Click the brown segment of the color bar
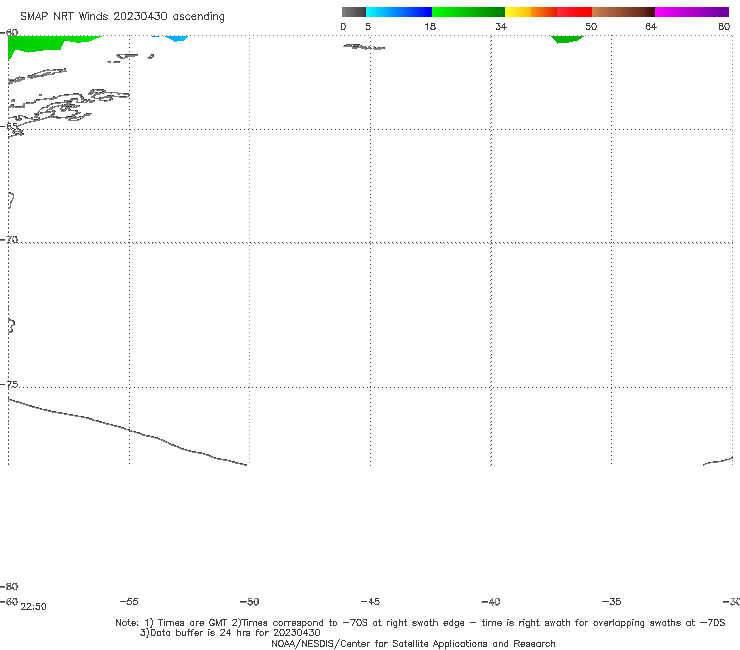This screenshot has height=650, width=740. (x=623, y=12)
